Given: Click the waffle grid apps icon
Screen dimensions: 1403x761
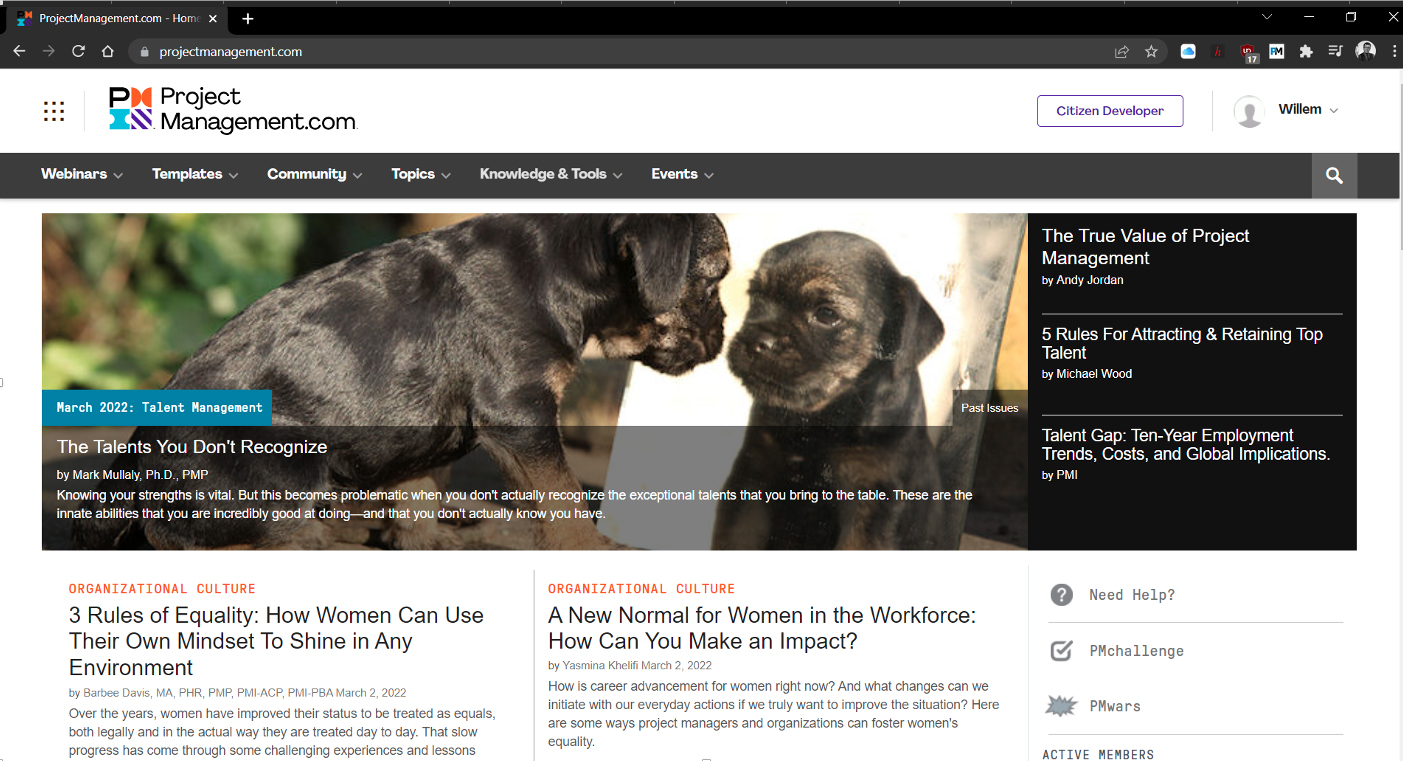Looking at the screenshot, I should [x=54, y=111].
